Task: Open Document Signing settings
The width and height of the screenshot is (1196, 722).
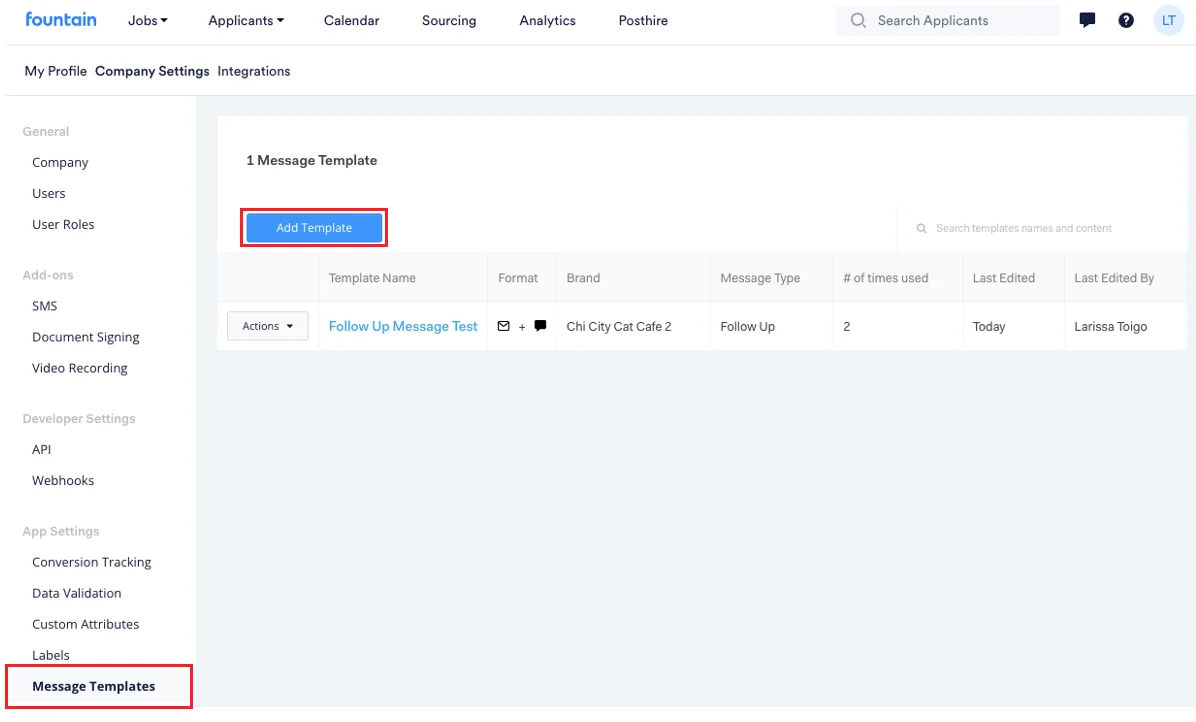Action: coord(85,337)
